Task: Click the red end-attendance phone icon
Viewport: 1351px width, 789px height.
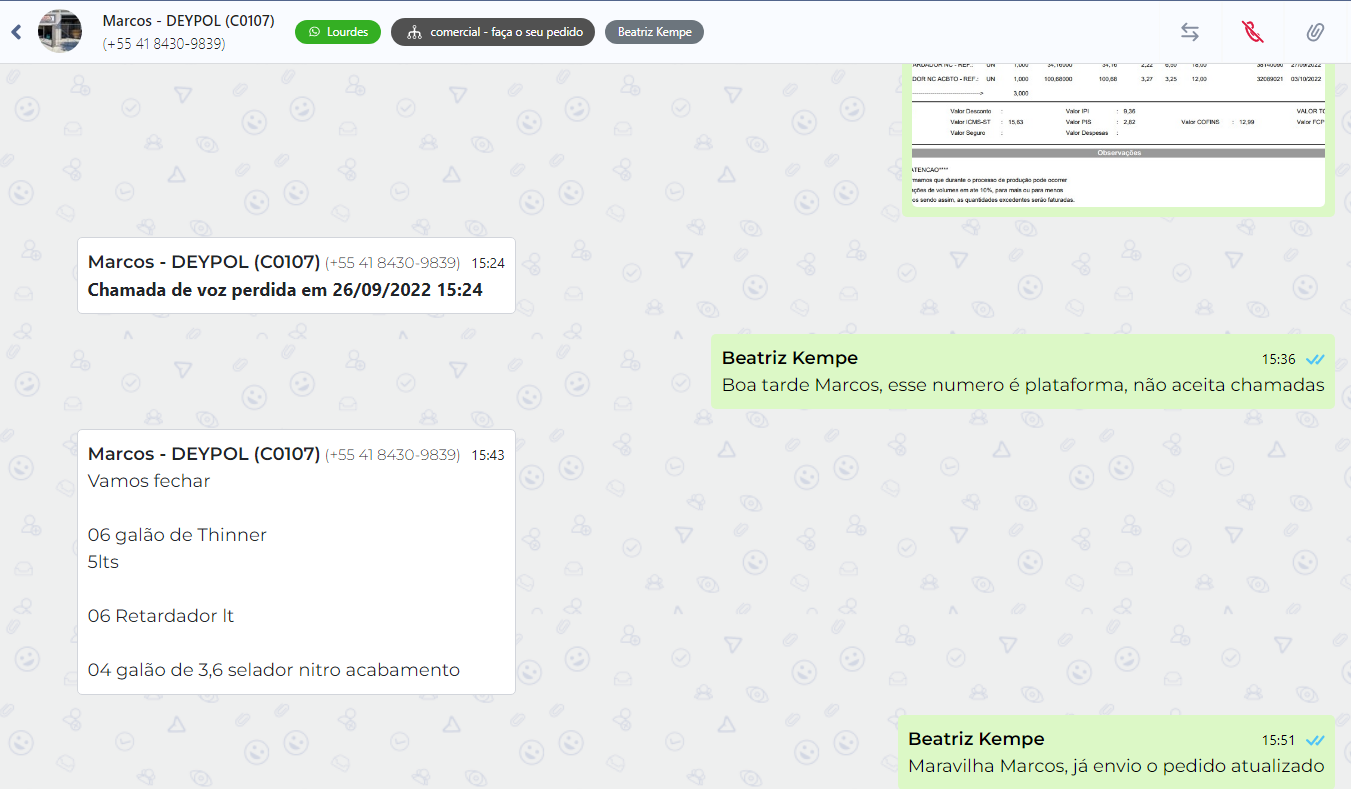Action: pos(1252,32)
